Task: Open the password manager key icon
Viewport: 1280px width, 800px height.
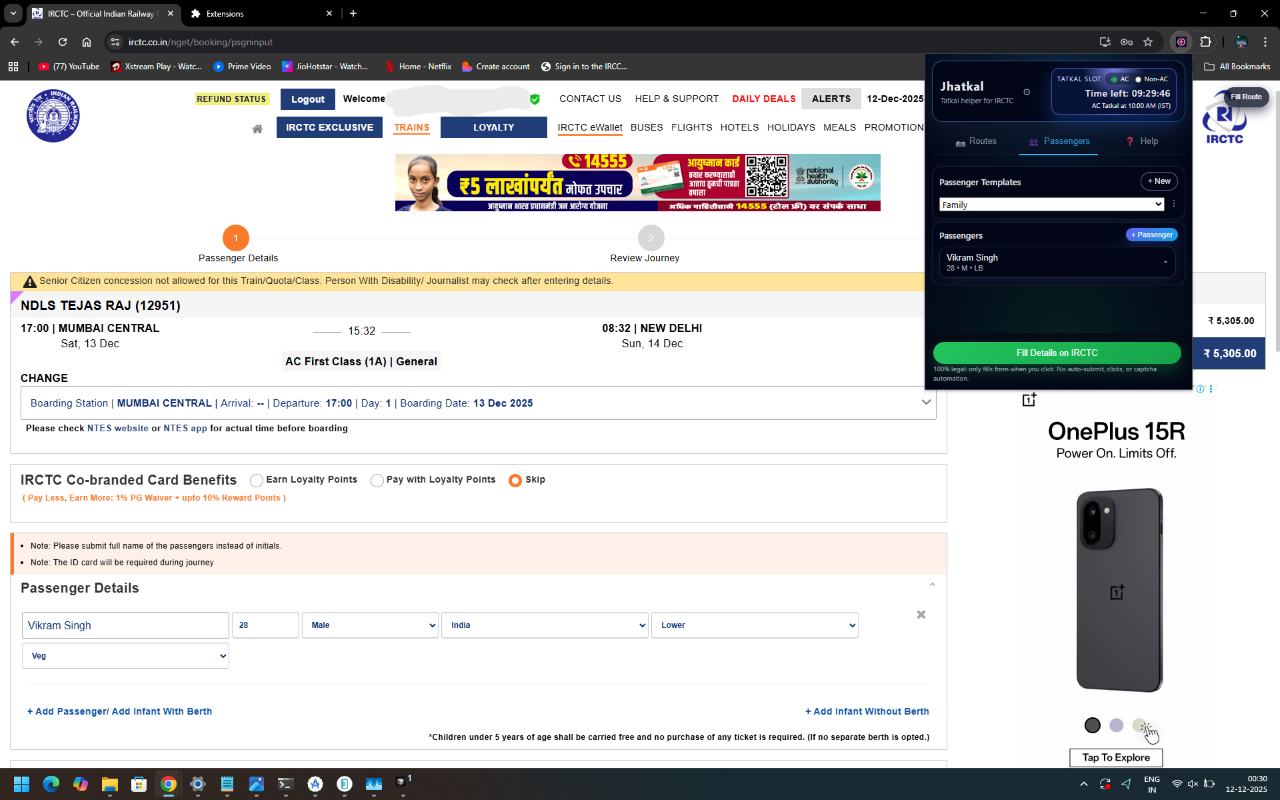Action: pos(1126,42)
